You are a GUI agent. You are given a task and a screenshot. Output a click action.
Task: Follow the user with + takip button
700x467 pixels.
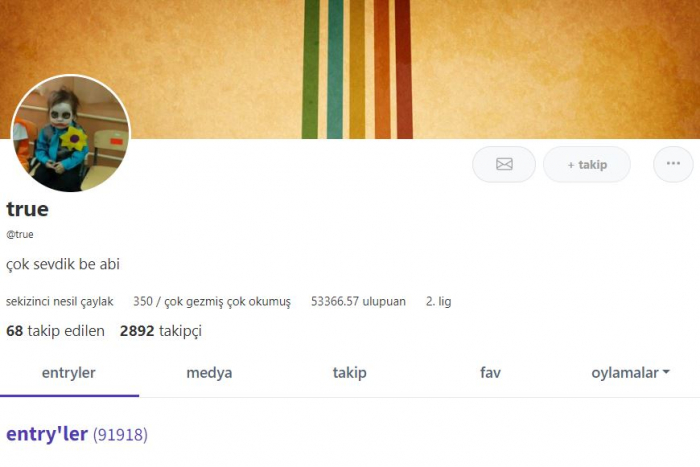tap(587, 164)
